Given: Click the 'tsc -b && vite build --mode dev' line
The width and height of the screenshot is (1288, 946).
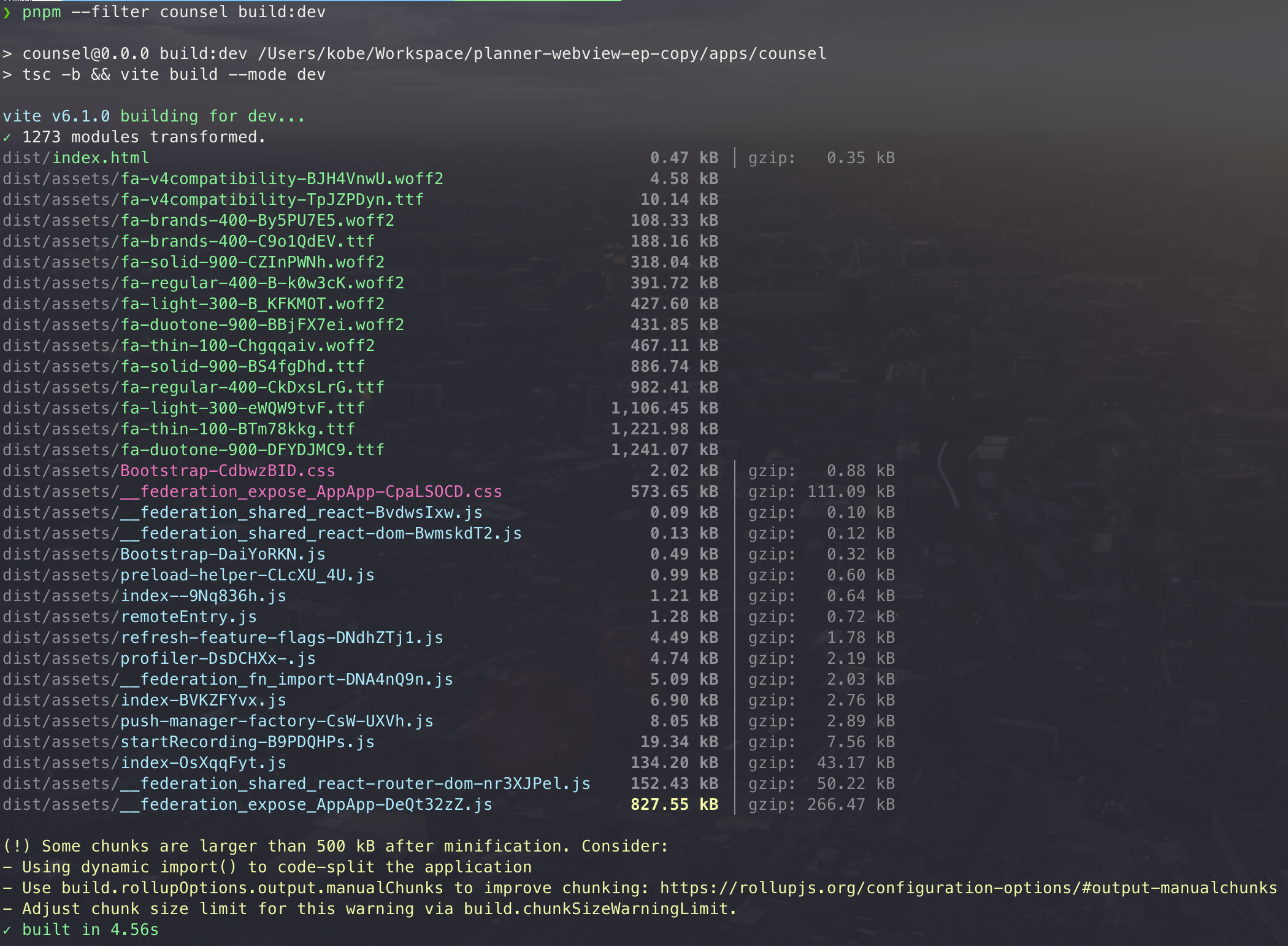Looking at the screenshot, I should click(174, 75).
